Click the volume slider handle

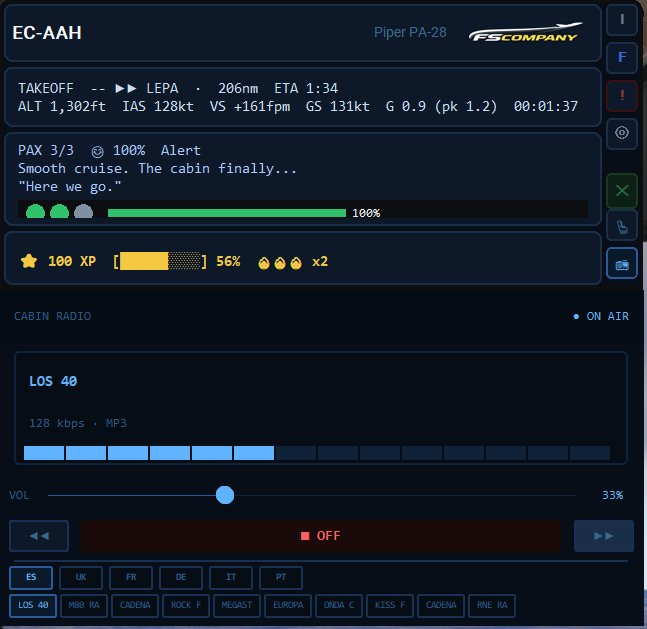coord(225,495)
